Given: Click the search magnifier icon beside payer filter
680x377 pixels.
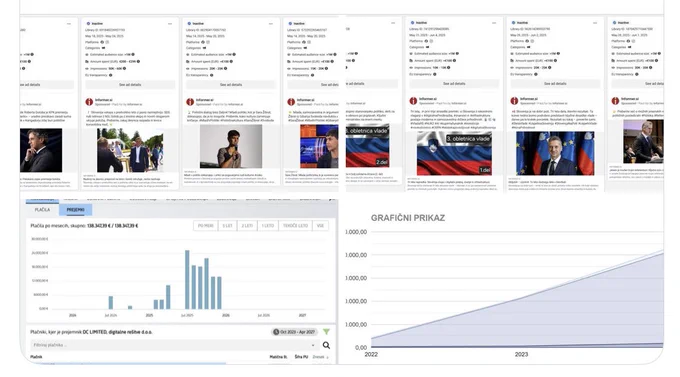Looking at the screenshot, I should click(326, 345).
